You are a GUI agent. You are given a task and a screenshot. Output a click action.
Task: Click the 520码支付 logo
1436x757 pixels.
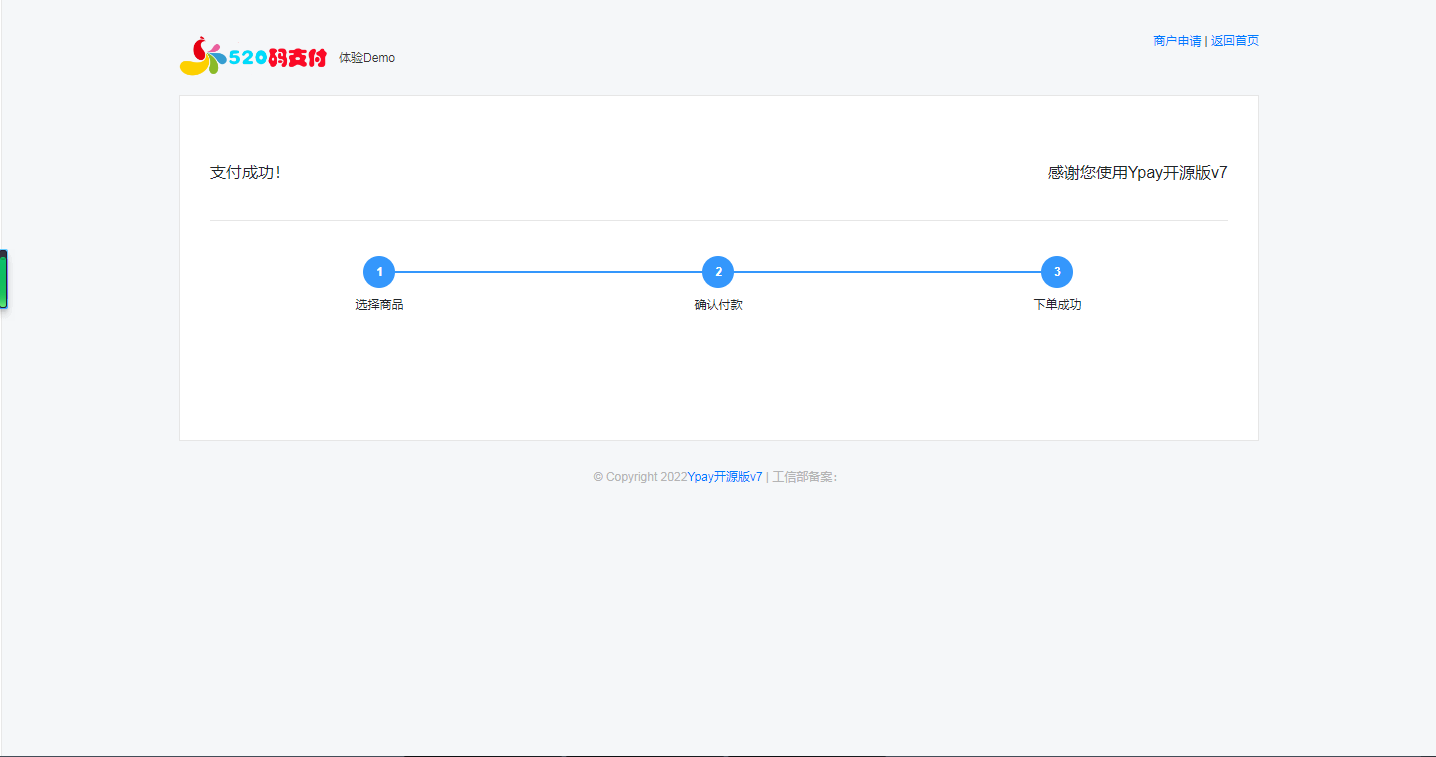(254, 56)
